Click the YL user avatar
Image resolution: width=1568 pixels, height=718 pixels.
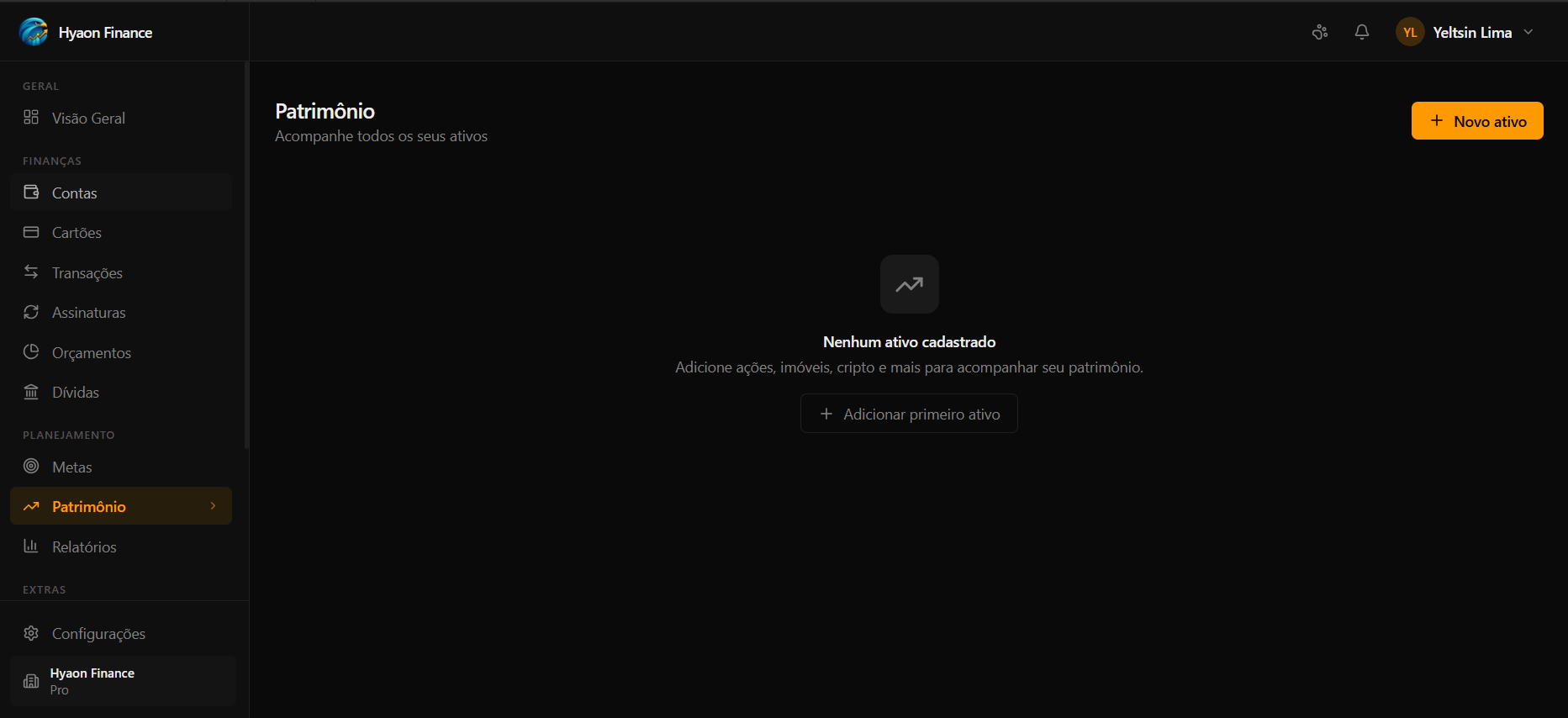(1410, 32)
